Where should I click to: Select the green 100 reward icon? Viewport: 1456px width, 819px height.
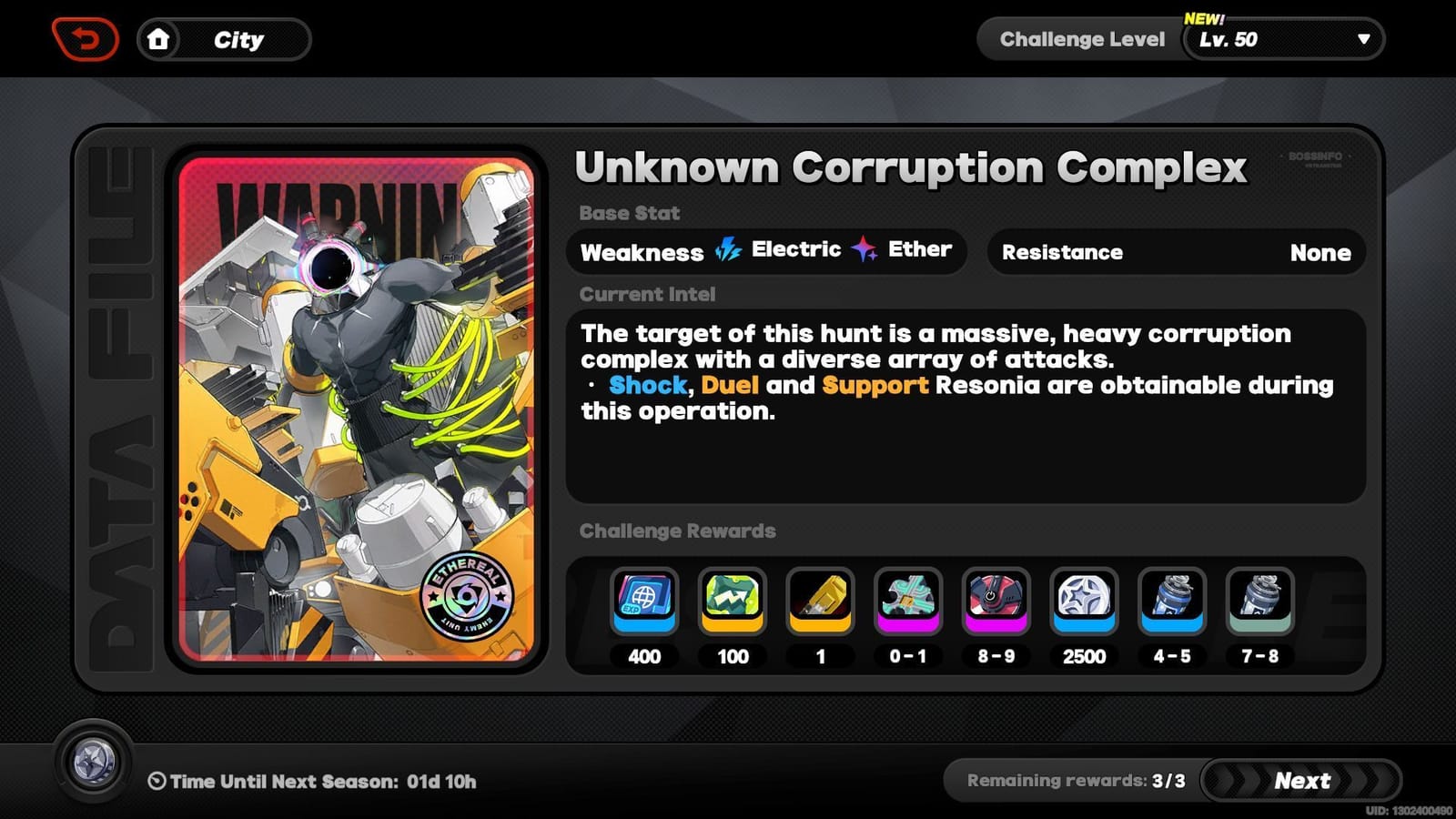coord(733,601)
